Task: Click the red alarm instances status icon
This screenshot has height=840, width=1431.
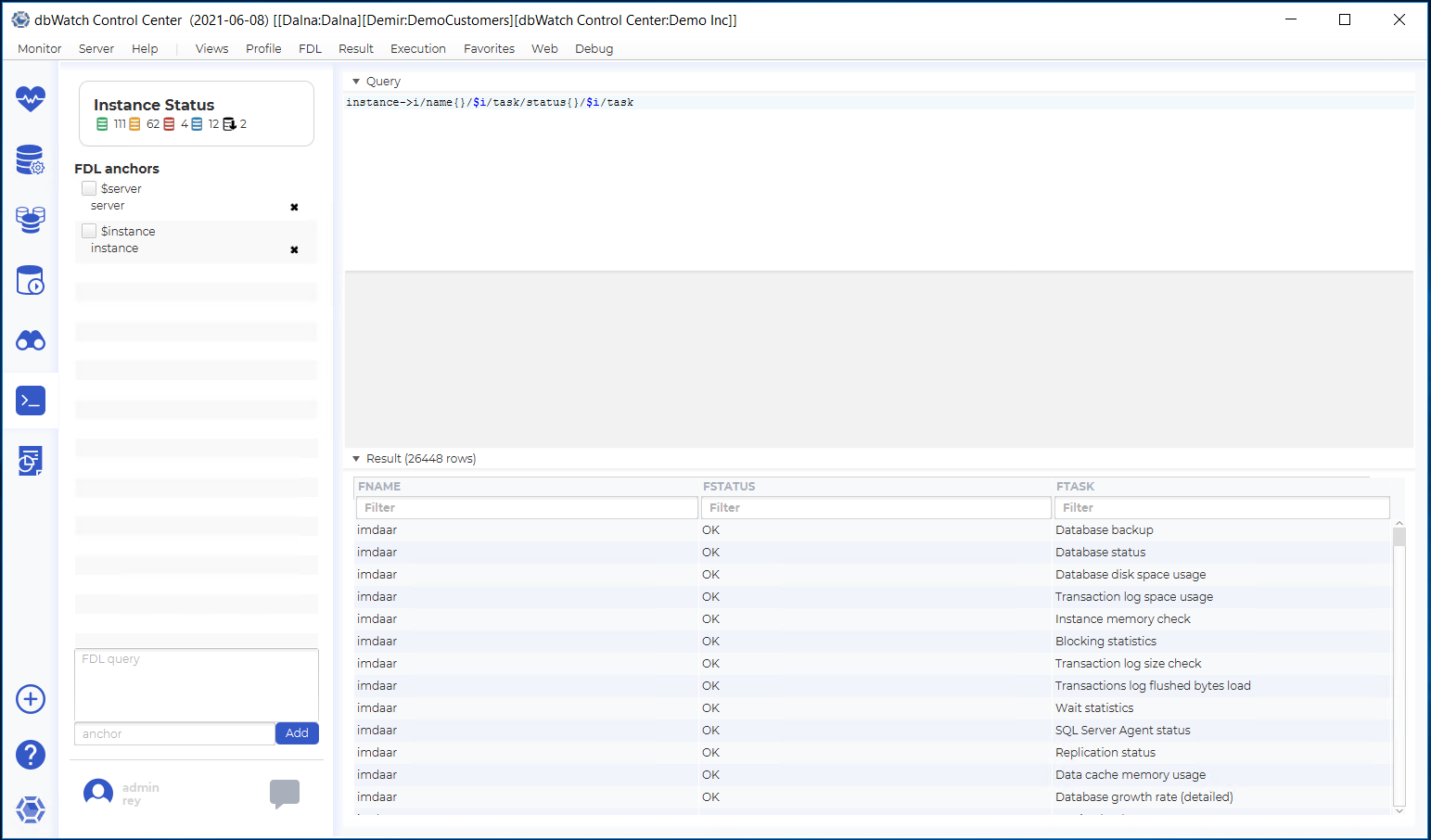Action: click(169, 124)
